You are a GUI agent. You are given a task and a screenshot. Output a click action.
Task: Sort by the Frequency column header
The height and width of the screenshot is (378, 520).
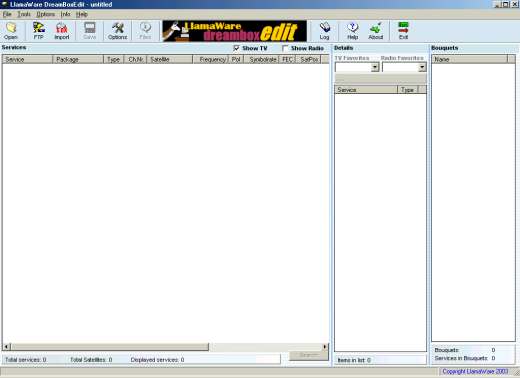coord(210,59)
